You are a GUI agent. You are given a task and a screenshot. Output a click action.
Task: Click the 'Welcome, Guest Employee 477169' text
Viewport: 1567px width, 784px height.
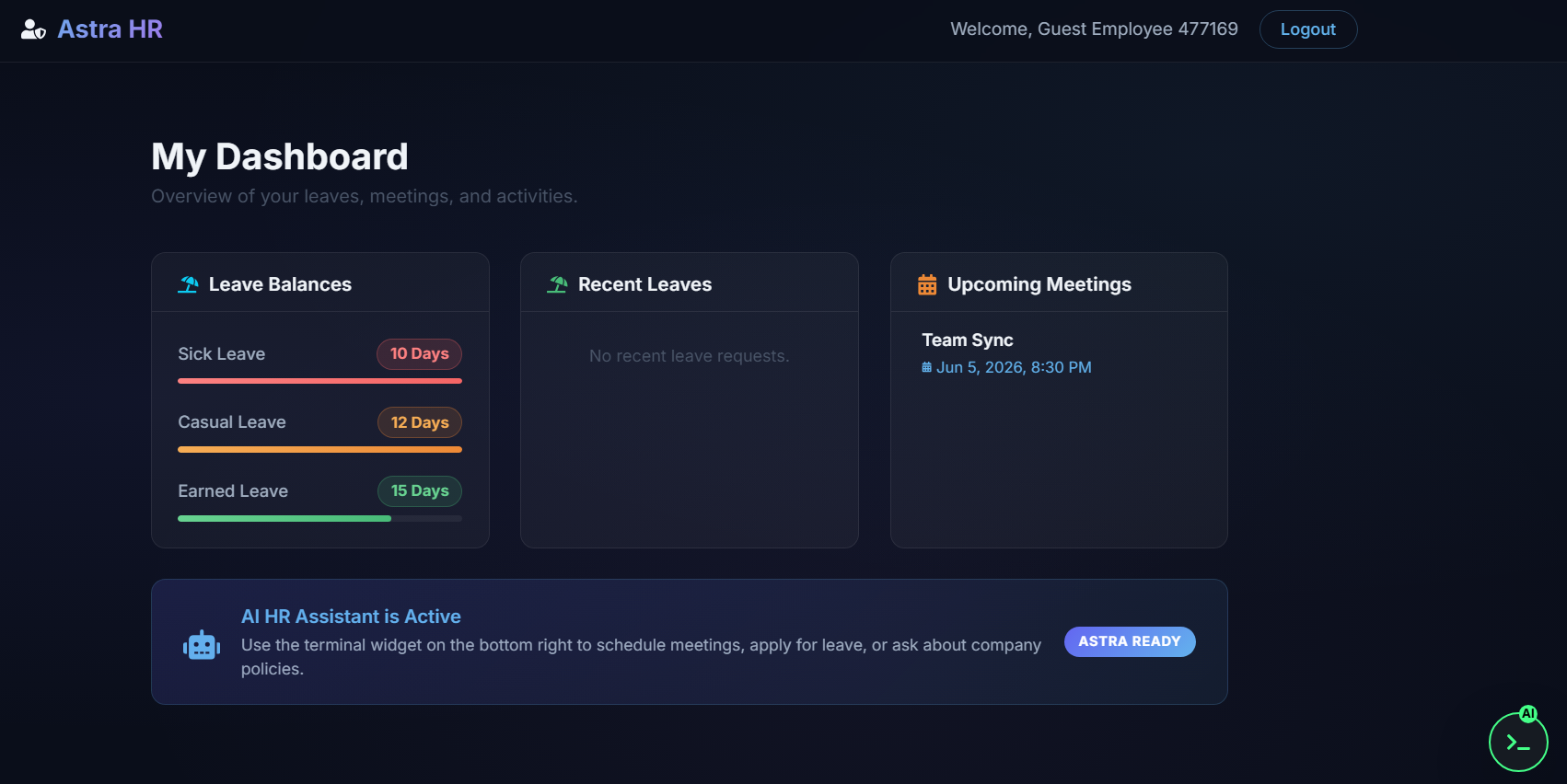point(1094,29)
